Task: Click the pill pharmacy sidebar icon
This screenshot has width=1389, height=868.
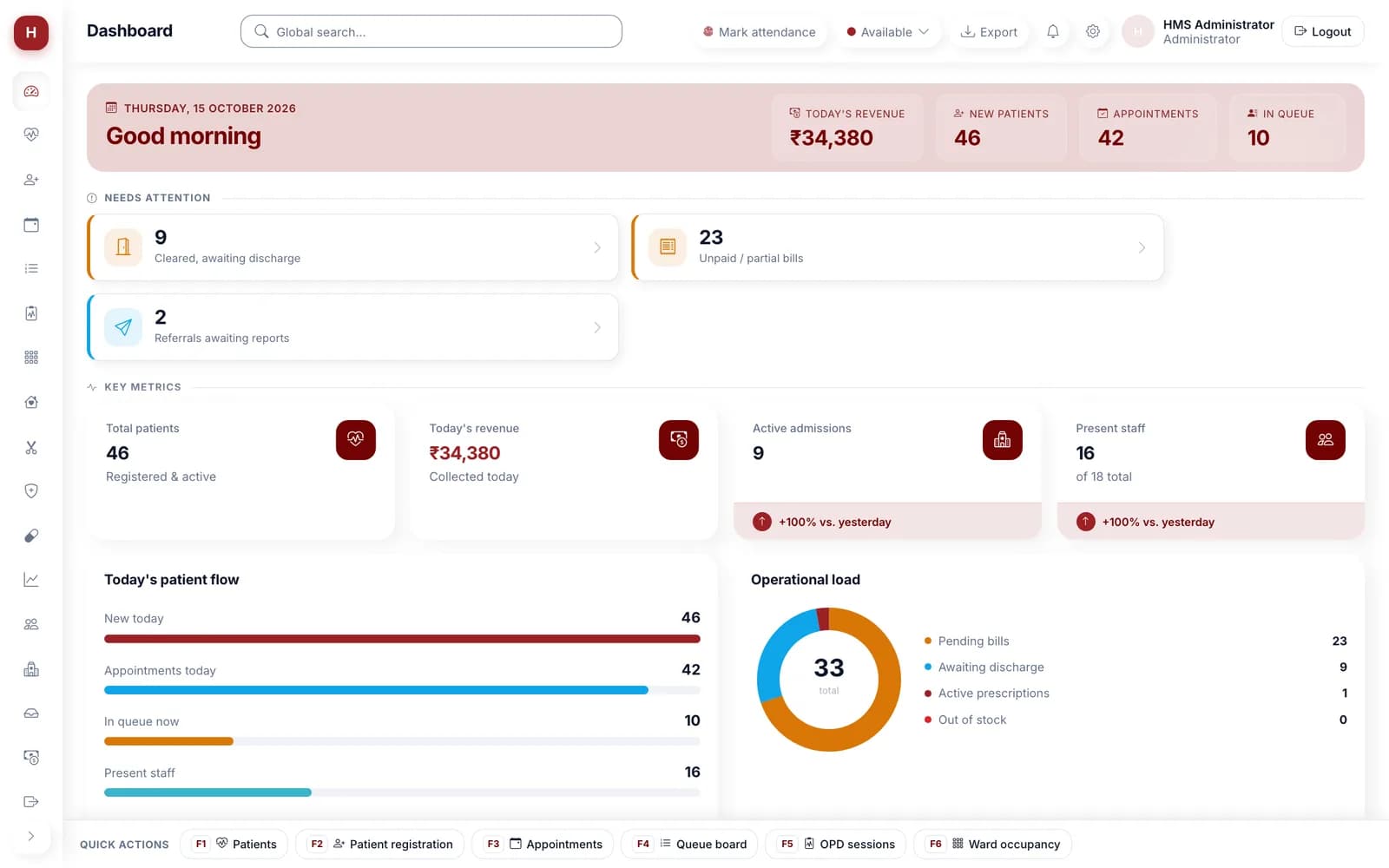Action: point(31,536)
